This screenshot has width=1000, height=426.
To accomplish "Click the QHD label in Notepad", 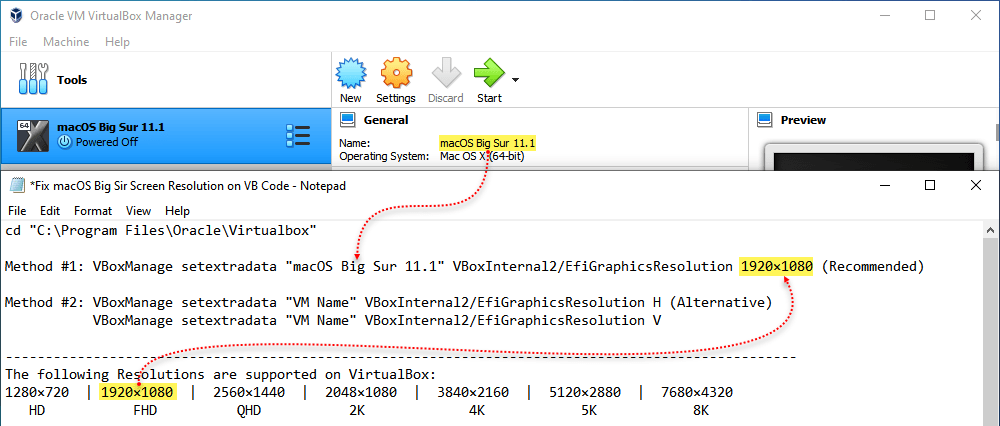I will [x=249, y=410].
